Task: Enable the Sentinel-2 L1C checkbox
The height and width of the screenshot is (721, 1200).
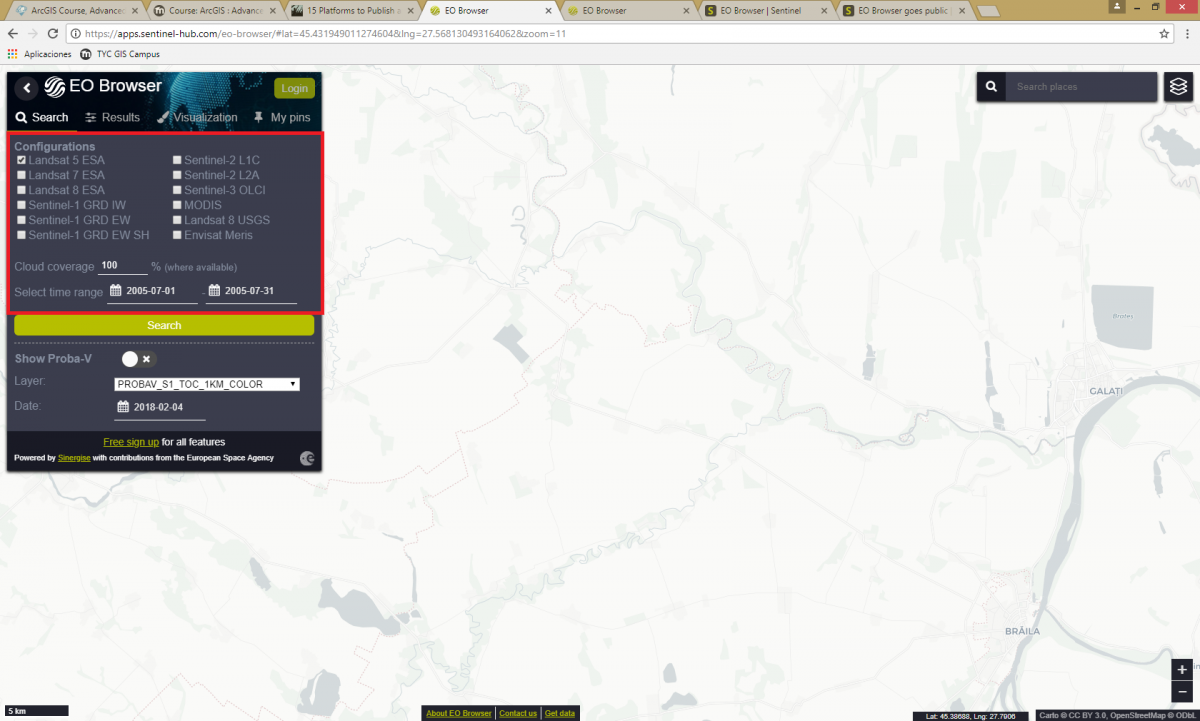Action: coord(177,159)
